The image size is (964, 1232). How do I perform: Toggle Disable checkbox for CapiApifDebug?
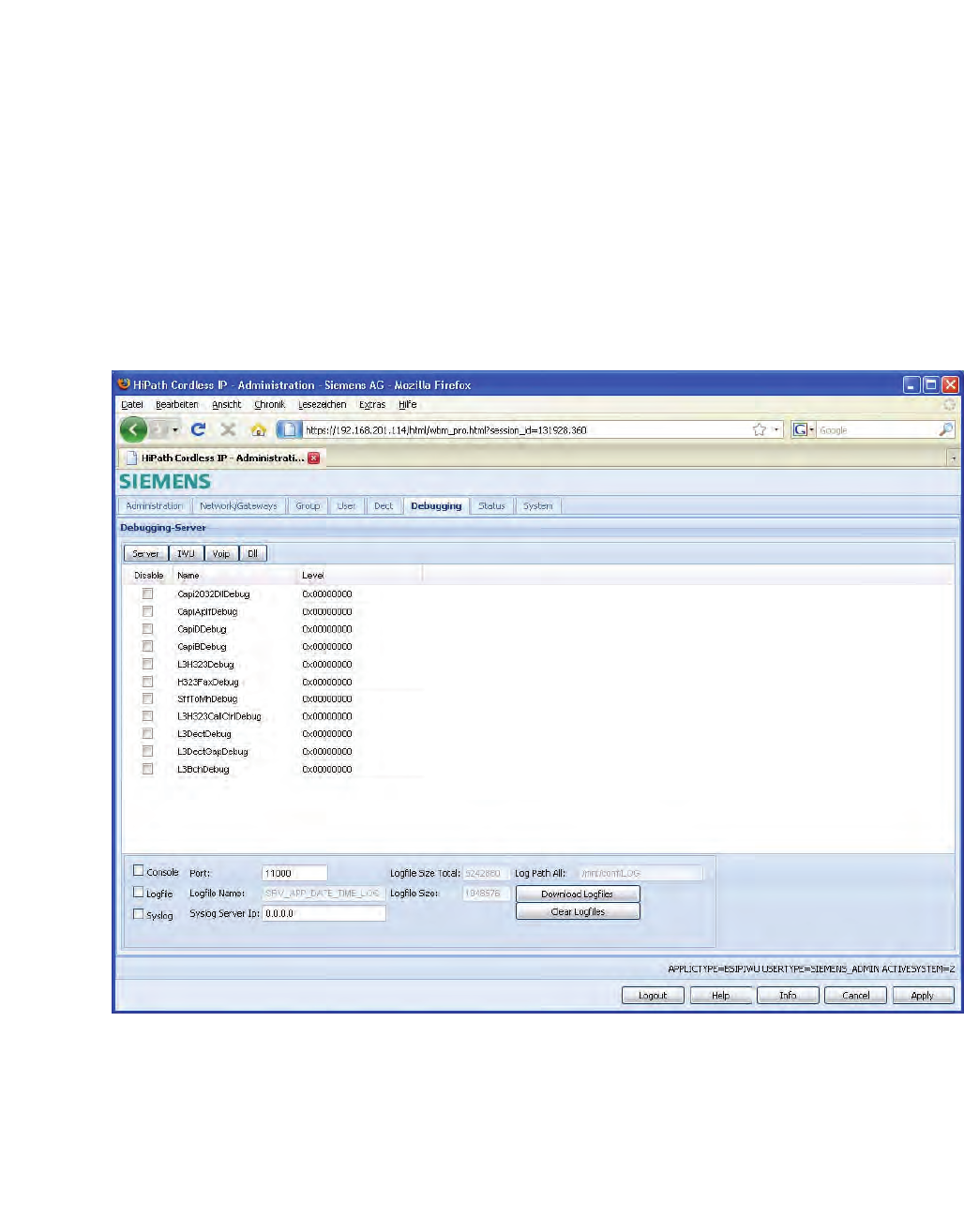click(x=147, y=611)
